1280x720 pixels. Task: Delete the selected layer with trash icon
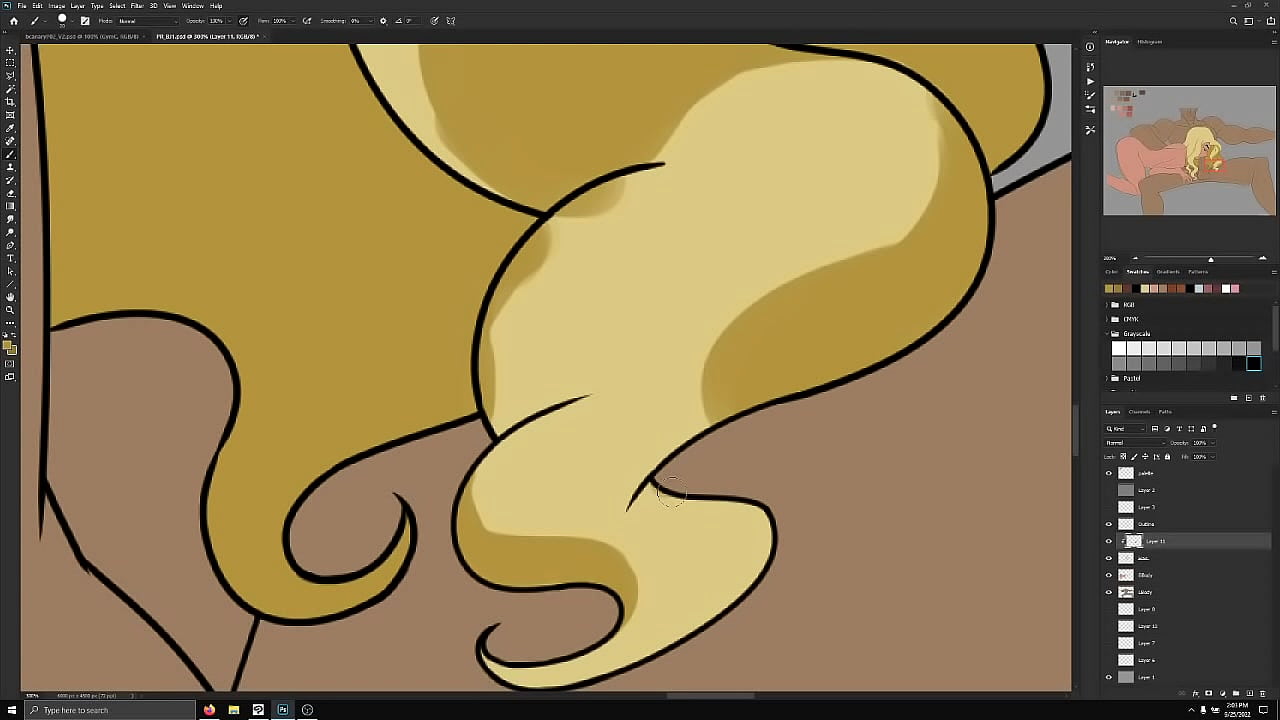1262,693
